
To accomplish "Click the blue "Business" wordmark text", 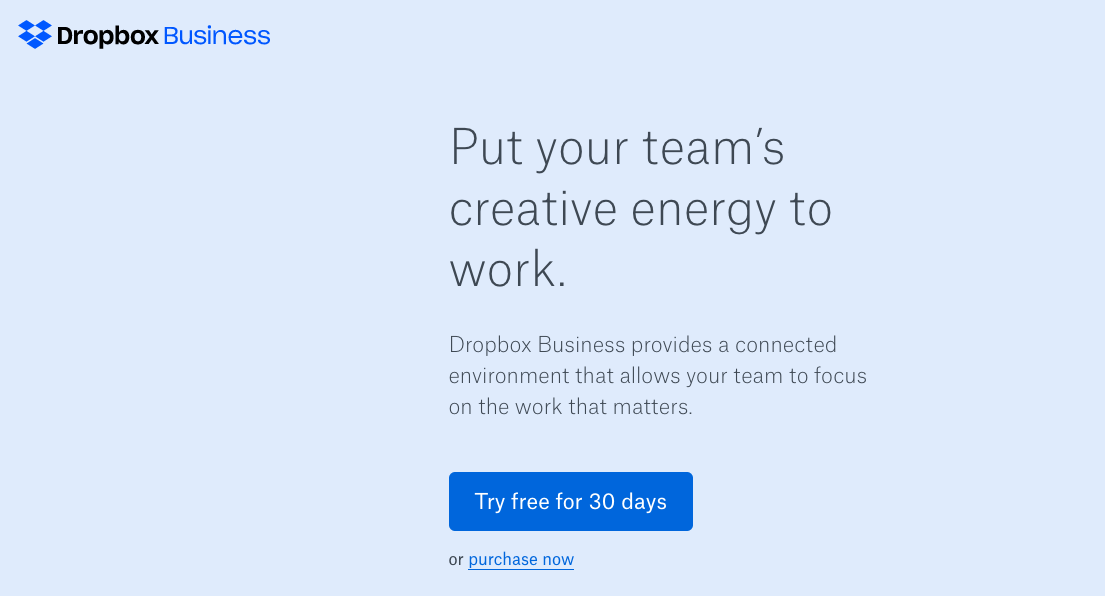I will (x=216, y=36).
